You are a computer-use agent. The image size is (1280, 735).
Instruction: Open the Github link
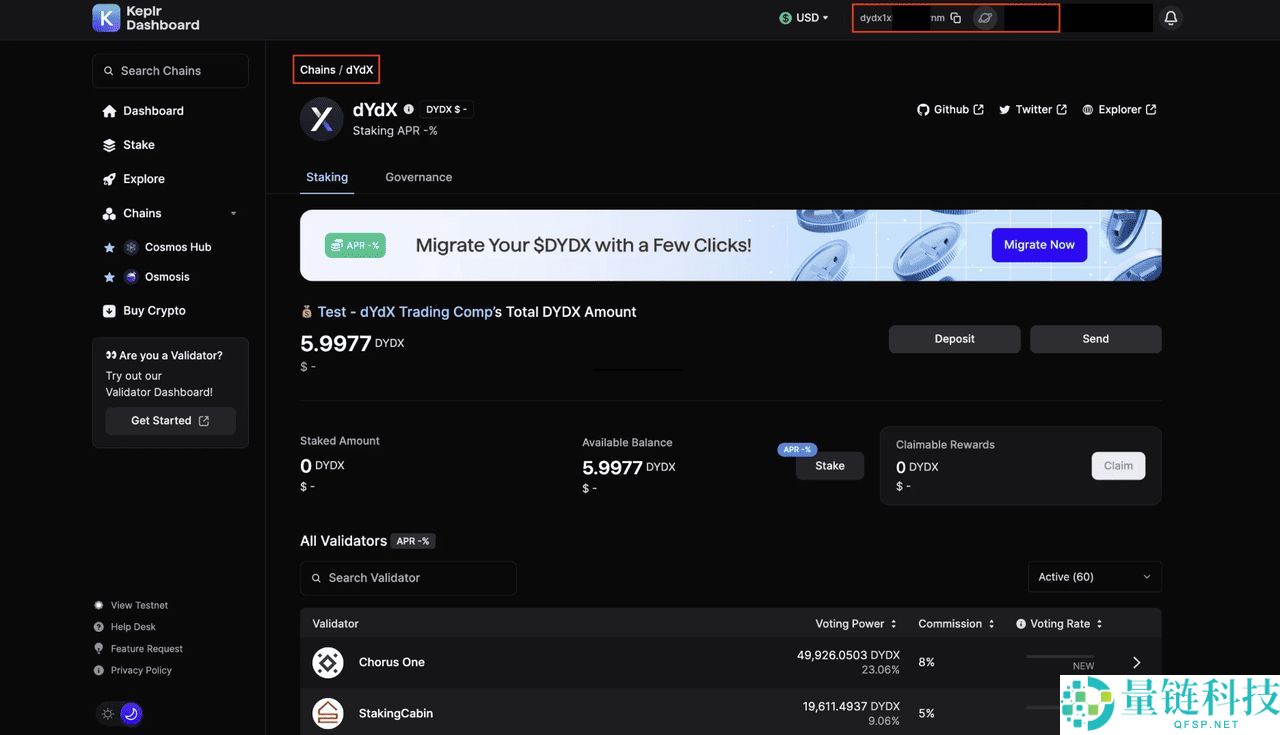point(951,110)
